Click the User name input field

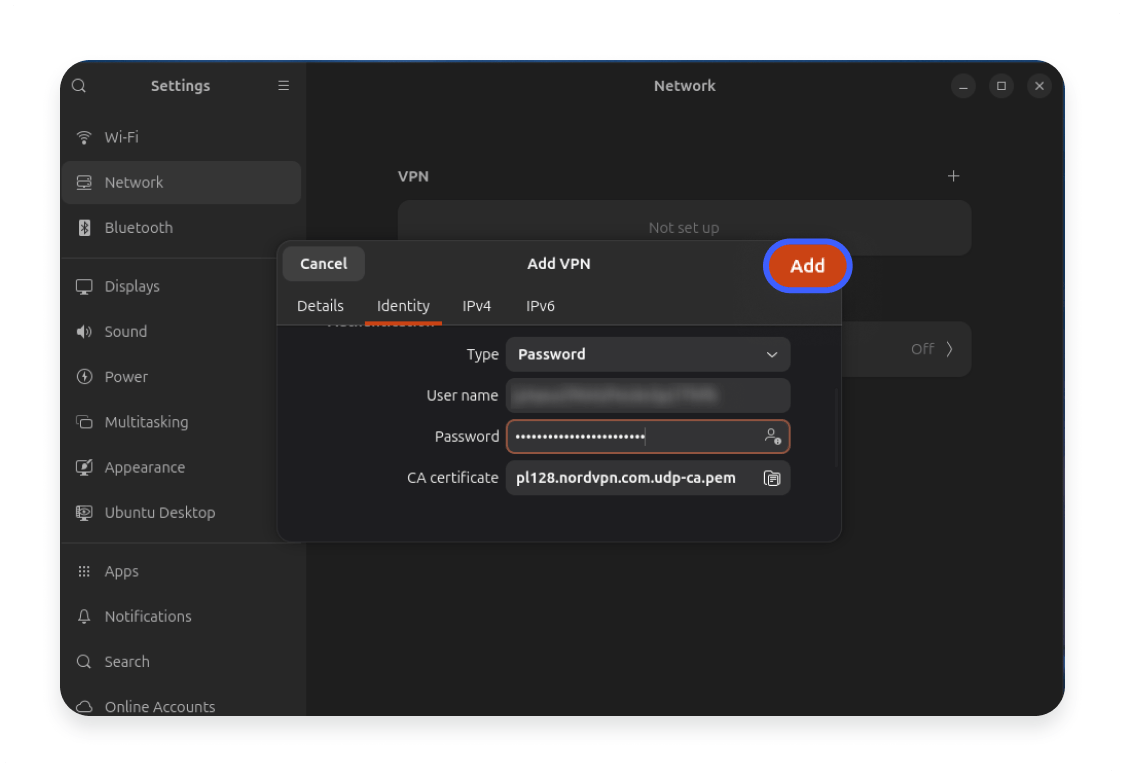coord(647,395)
